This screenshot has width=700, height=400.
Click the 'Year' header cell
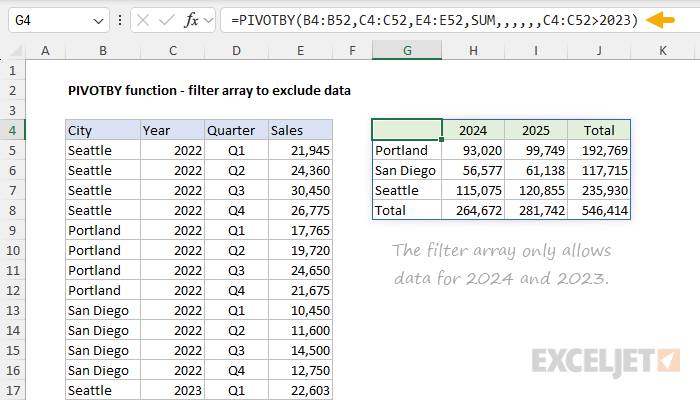(172, 130)
